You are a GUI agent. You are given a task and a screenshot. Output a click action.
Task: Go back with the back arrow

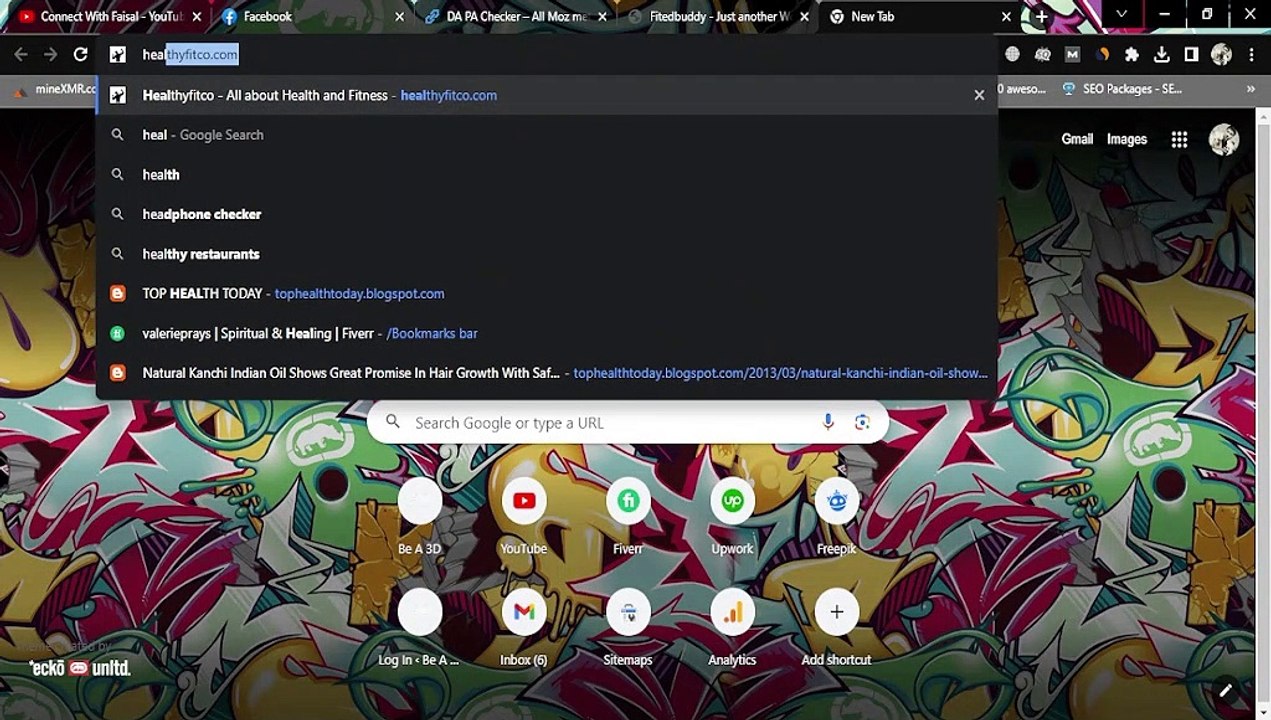(21, 55)
